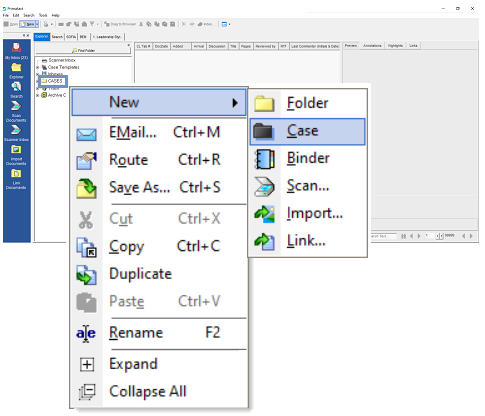Open My Inbox from the blue sidebar
This screenshot has height=416, width=485.
16,51
